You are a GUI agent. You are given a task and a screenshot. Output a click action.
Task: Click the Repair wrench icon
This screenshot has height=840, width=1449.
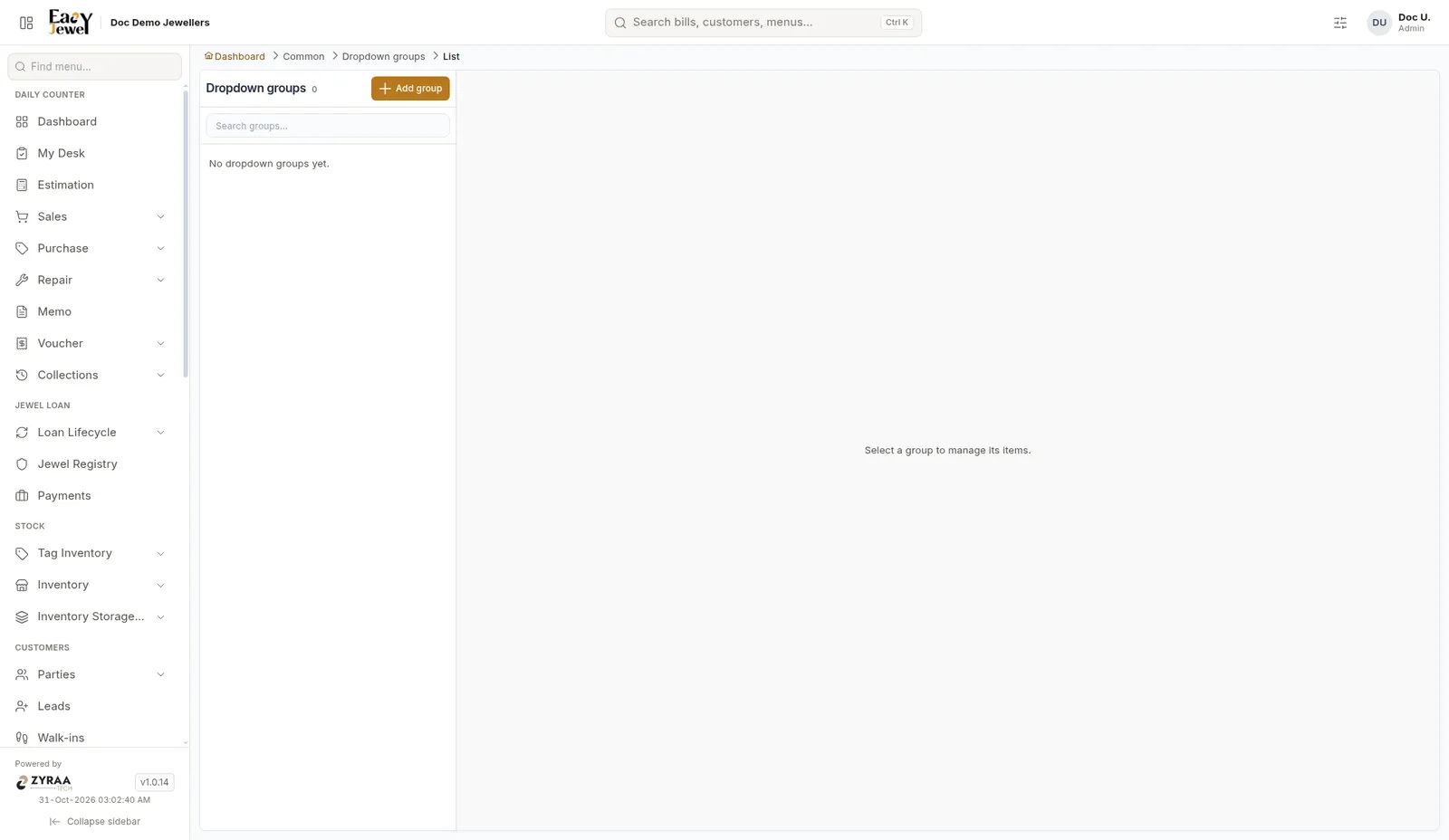click(x=22, y=280)
